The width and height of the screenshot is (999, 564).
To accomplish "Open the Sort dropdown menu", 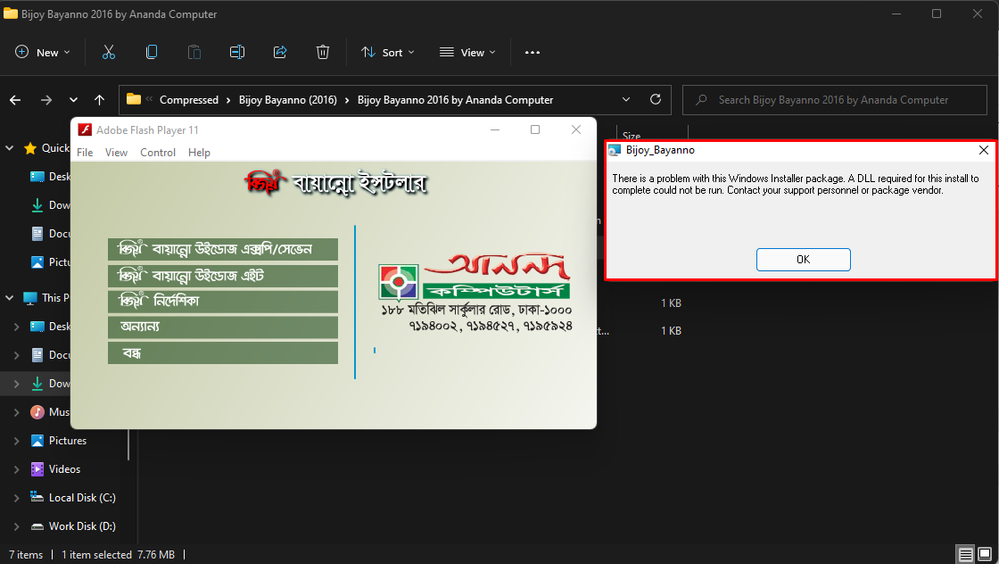I will click(387, 52).
